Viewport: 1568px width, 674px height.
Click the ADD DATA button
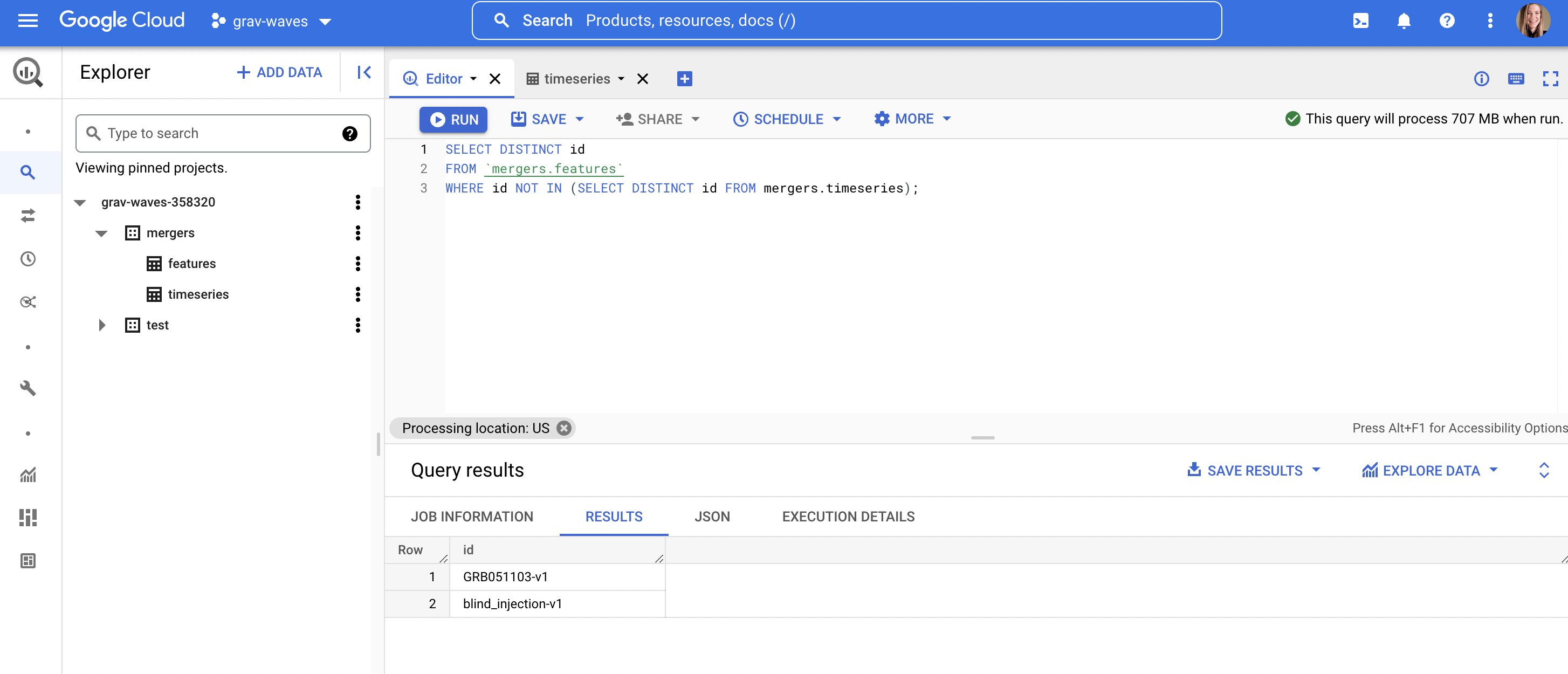(x=279, y=72)
